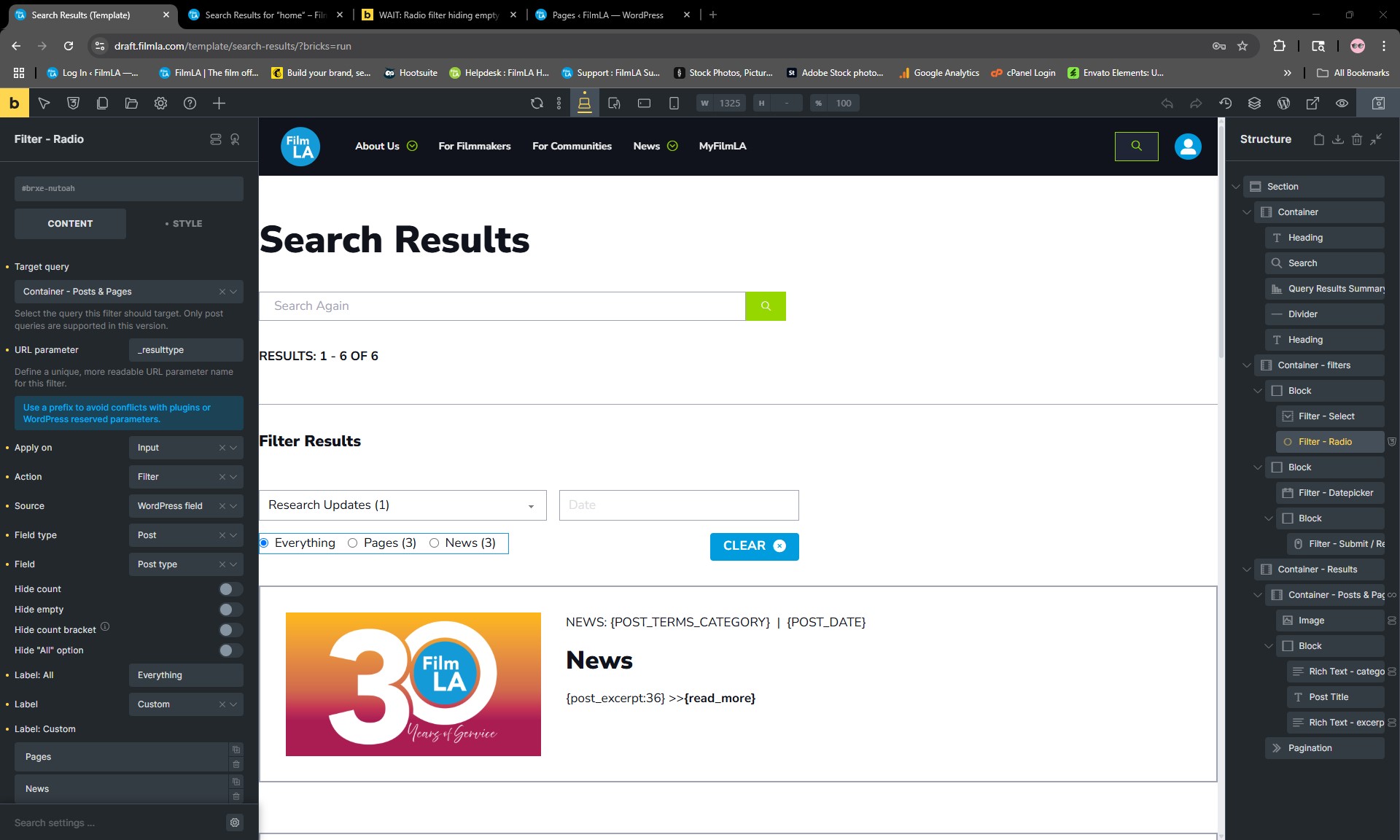Screen dimensions: 1400x840
Task: Click the green search submit icon
Action: (x=766, y=306)
